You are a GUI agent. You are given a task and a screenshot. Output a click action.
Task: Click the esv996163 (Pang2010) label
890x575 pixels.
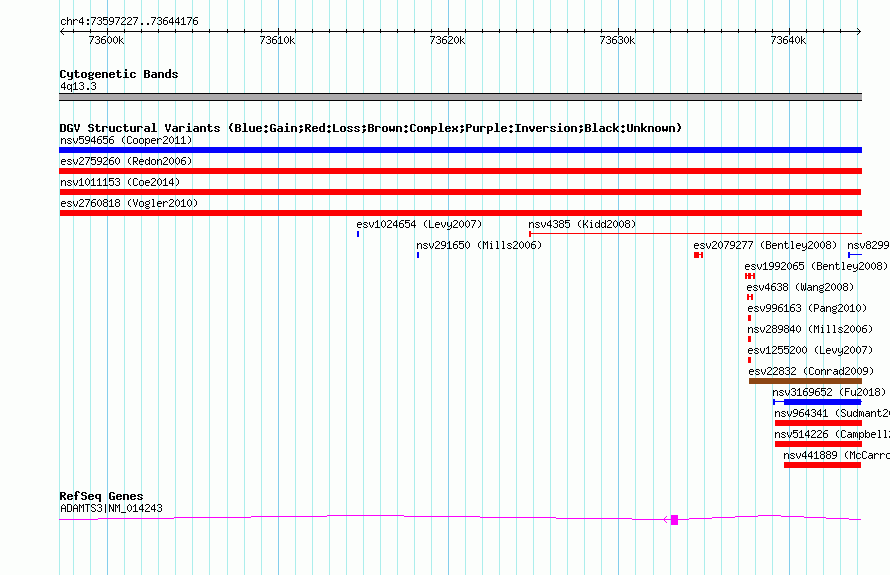[807, 308]
